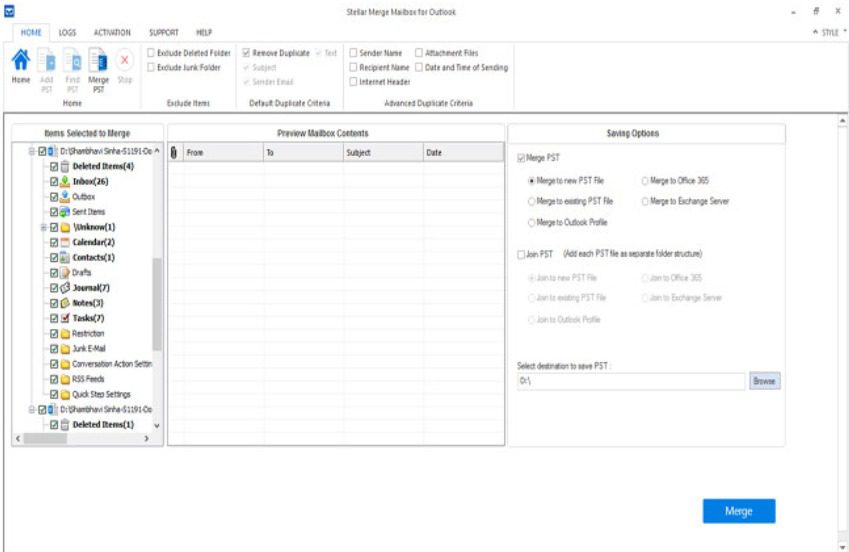
Task: Select the Calendar(2) folder icon
Action: pos(65,242)
